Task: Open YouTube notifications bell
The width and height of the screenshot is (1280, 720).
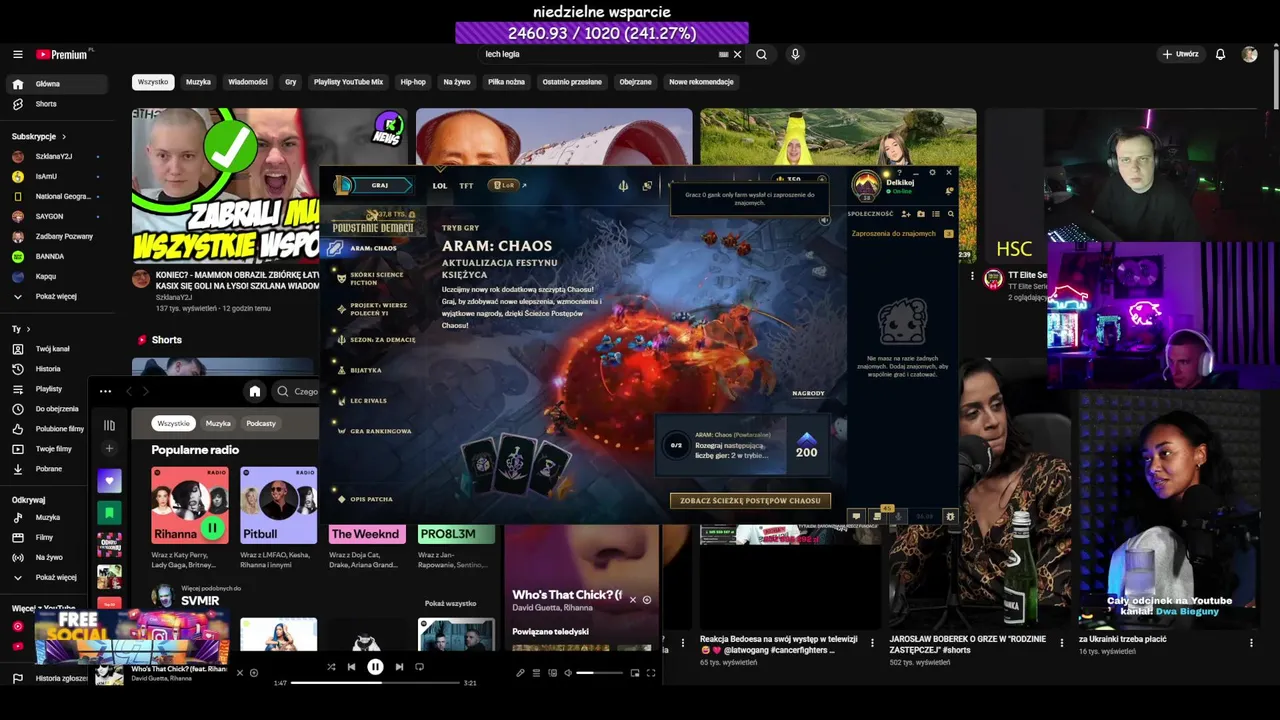Action: tap(1220, 54)
